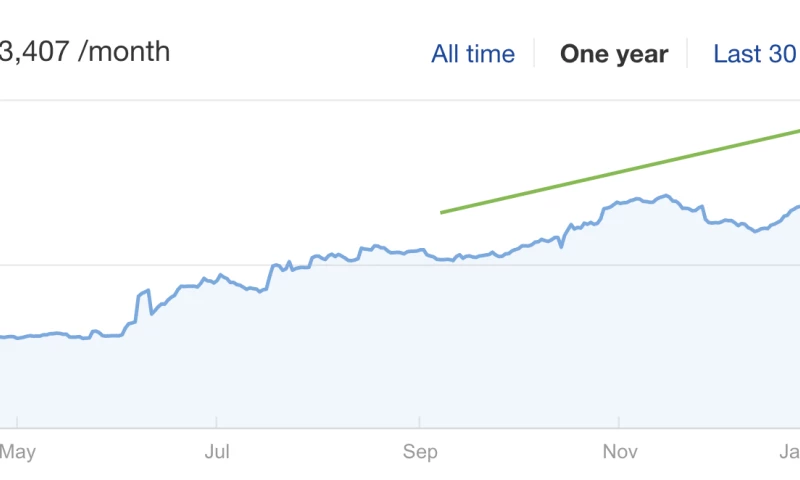This screenshot has width=800, height=480.
Task: Click the sudden spike on the line in June
Action: (146, 290)
